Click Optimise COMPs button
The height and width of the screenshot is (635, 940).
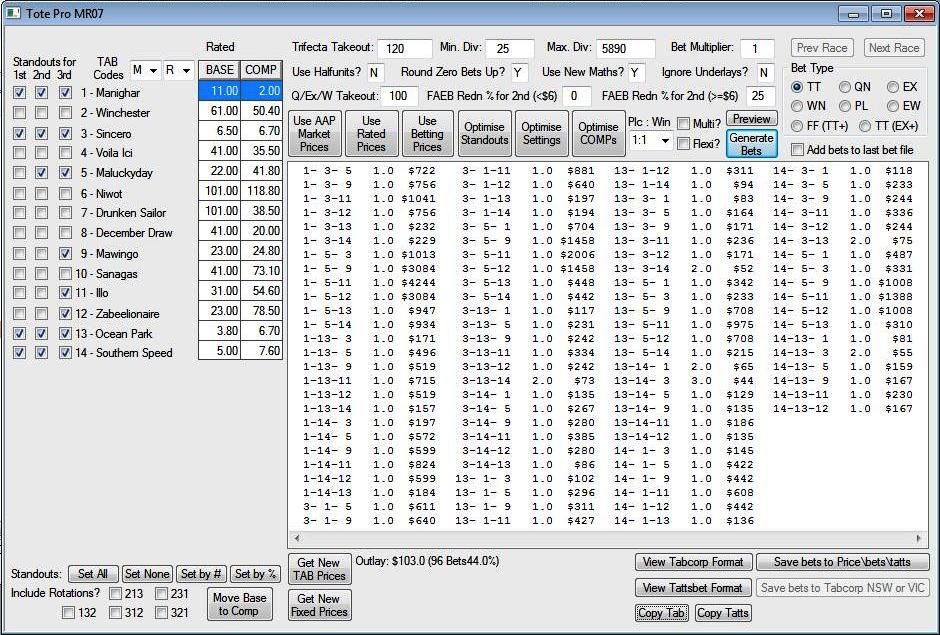click(x=598, y=134)
